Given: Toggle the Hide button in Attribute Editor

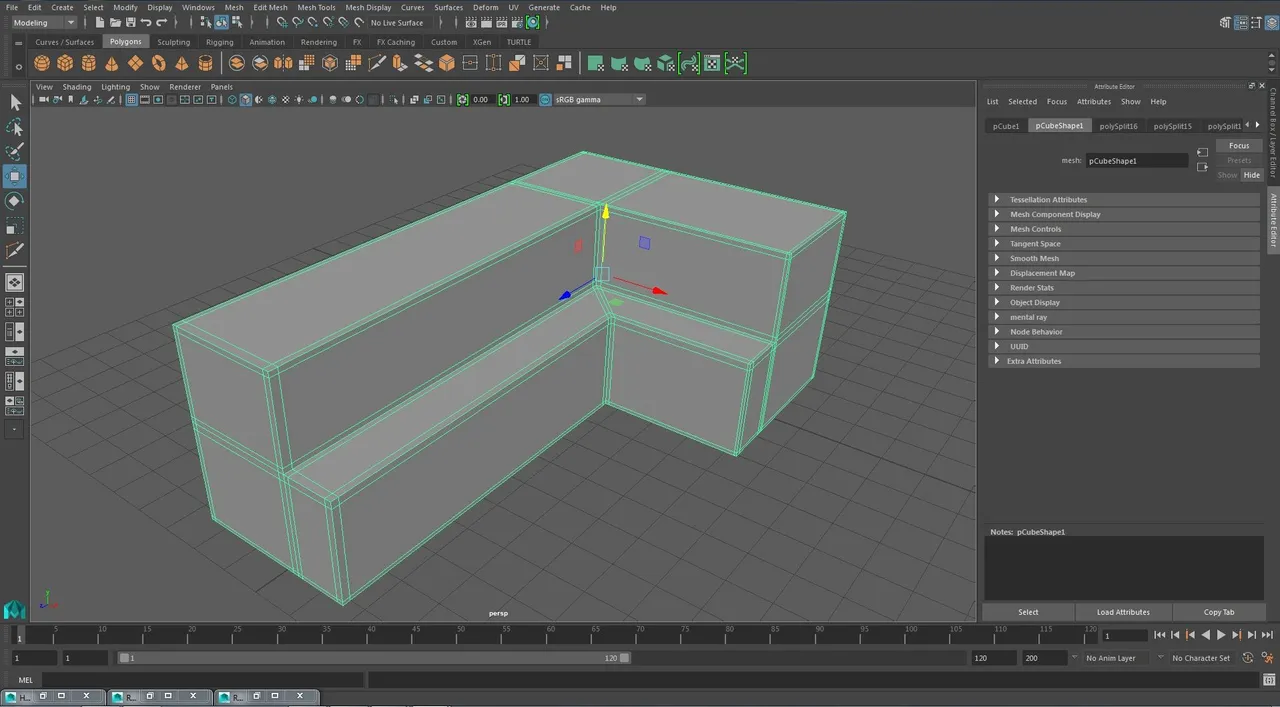Looking at the screenshot, I should click(x=1251, y=175).
